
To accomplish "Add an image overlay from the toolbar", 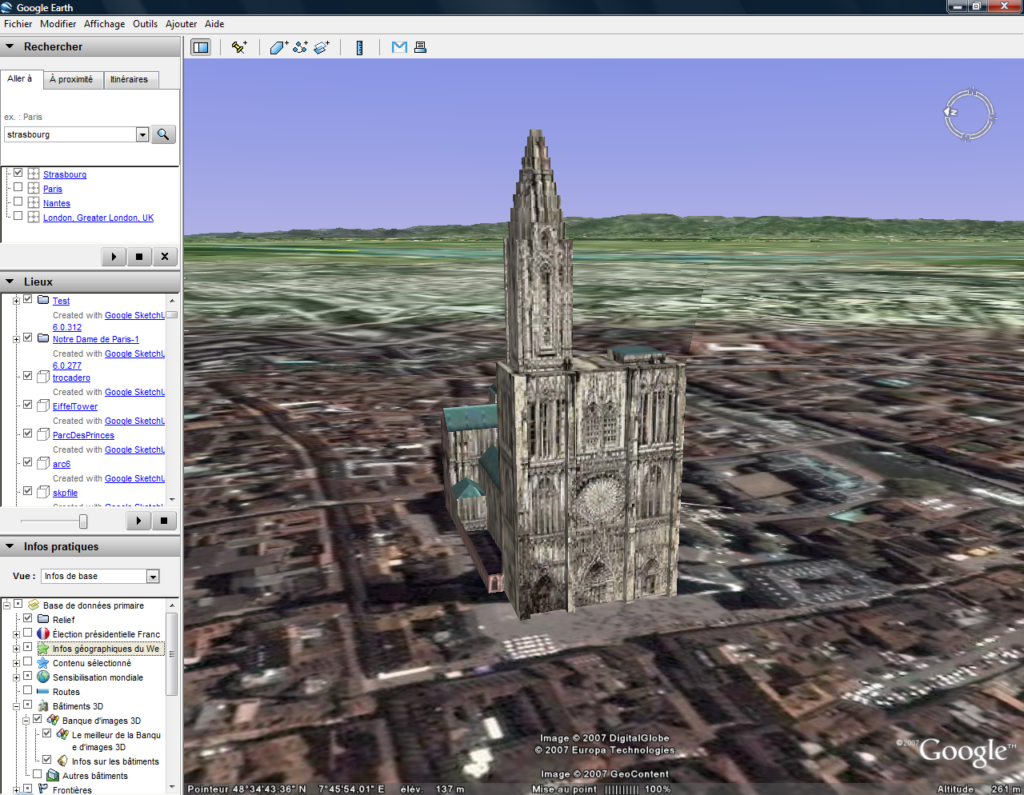I will tap(321, 47).
